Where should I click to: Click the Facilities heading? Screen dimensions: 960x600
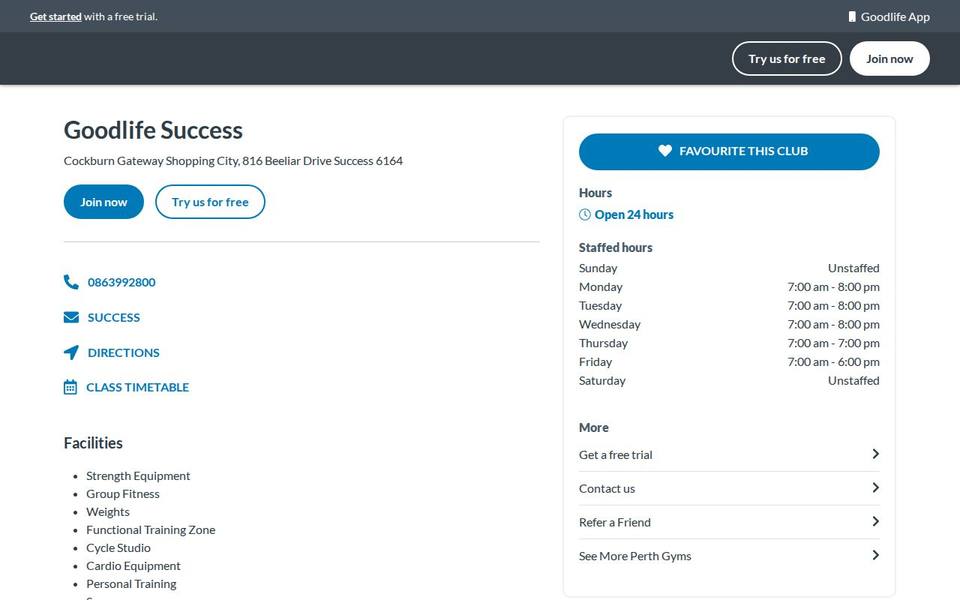tap(93, 443)
